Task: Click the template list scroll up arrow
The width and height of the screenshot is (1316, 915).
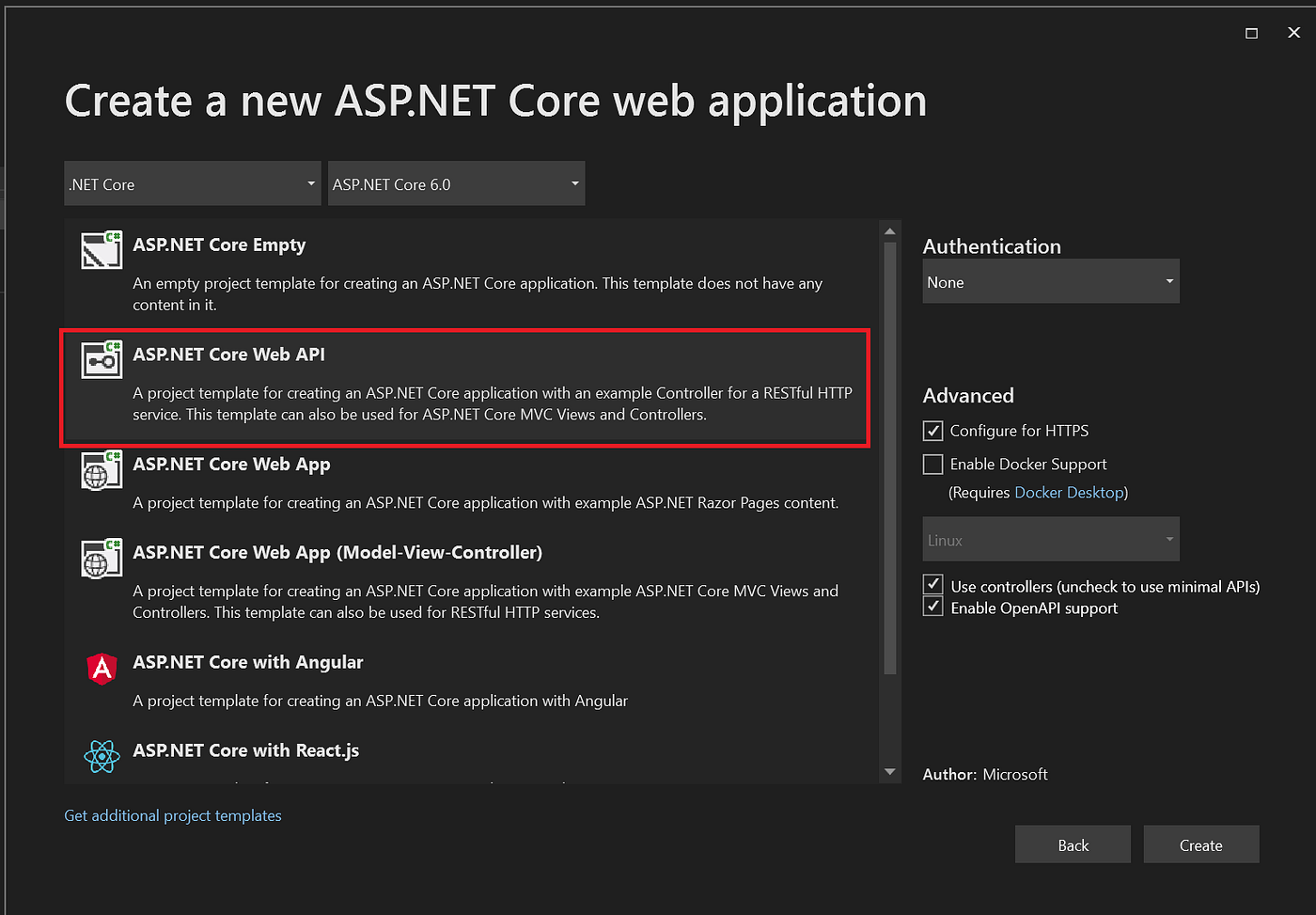Action: coord(889,231)
